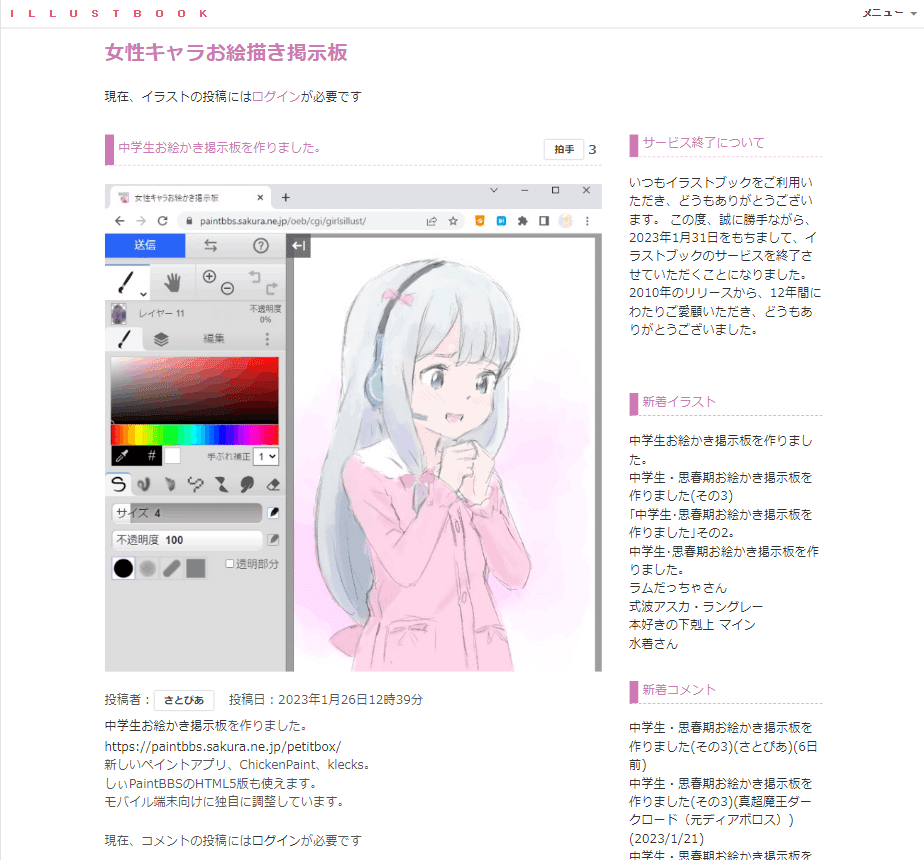This screenshot has height=860, width=924.
Task: Click the browser back arrow
Action: click(x=120, y=221)
